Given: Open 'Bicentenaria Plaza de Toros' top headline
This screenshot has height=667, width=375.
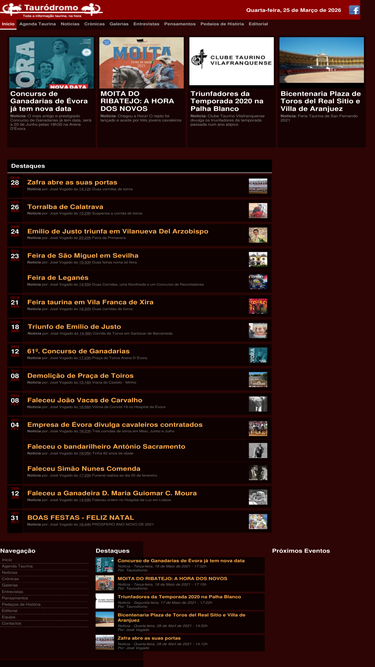Looking at the screenshot, I should click(321, 101).
